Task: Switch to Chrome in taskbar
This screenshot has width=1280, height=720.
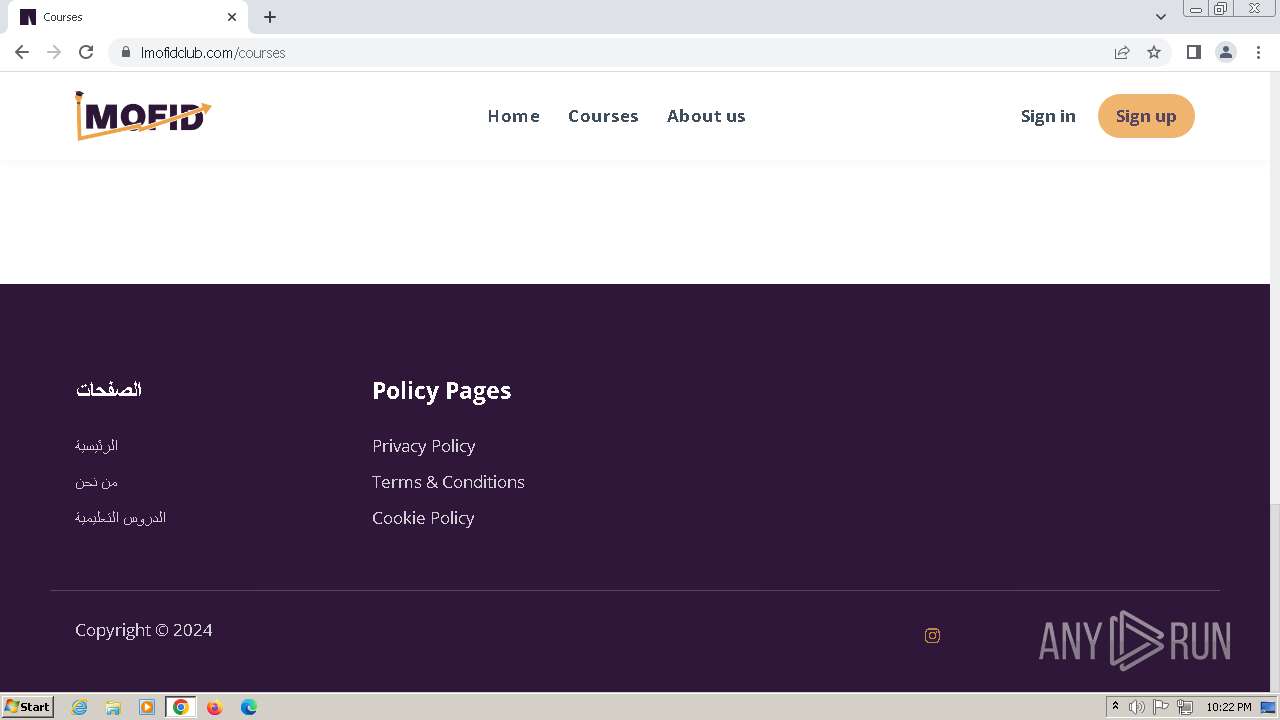Action: (181, 707)
